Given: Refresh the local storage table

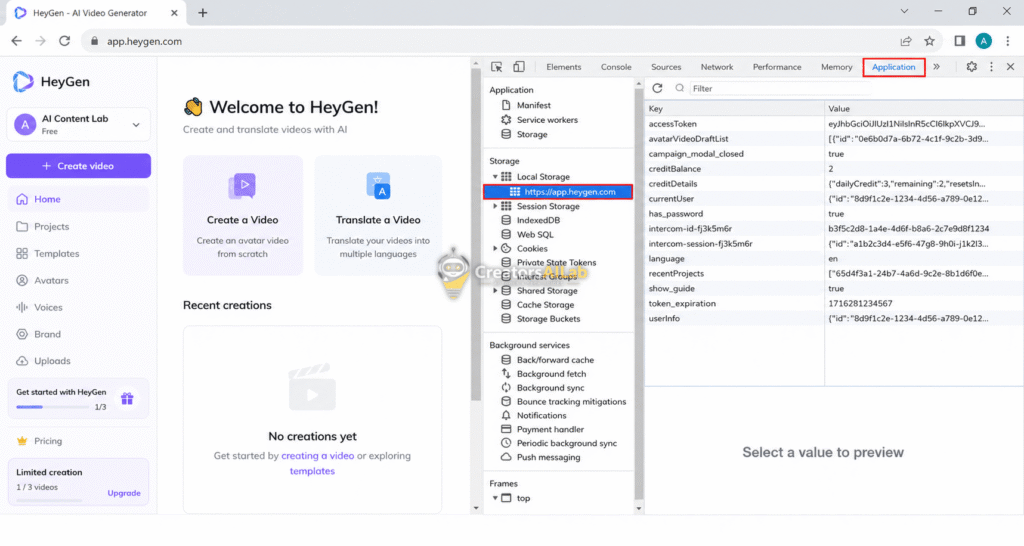Looking at the screenshot, I should click(657, 88).
